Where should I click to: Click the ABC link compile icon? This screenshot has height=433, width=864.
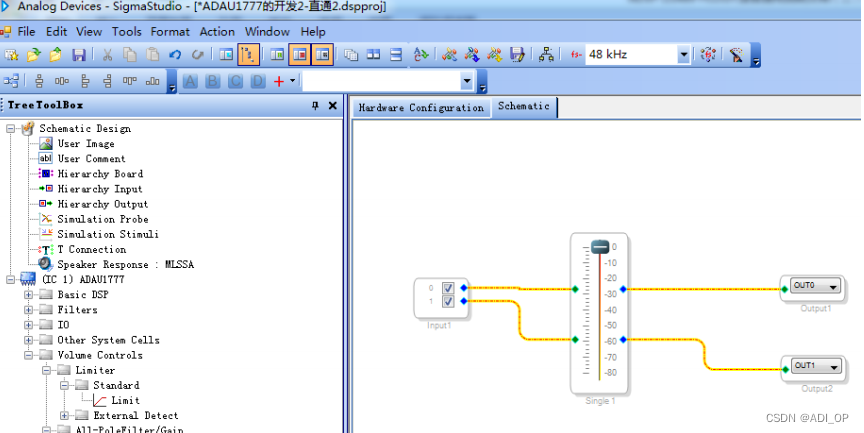coord(421,55)
